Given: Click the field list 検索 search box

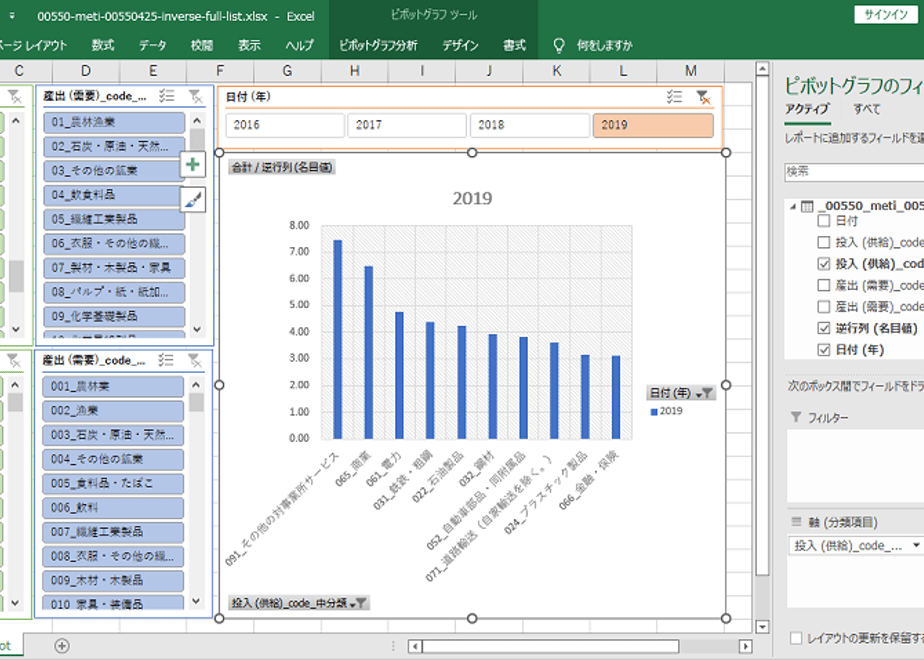Looking at the screenshot, I should pyautogui.click(x=854, y=172).
